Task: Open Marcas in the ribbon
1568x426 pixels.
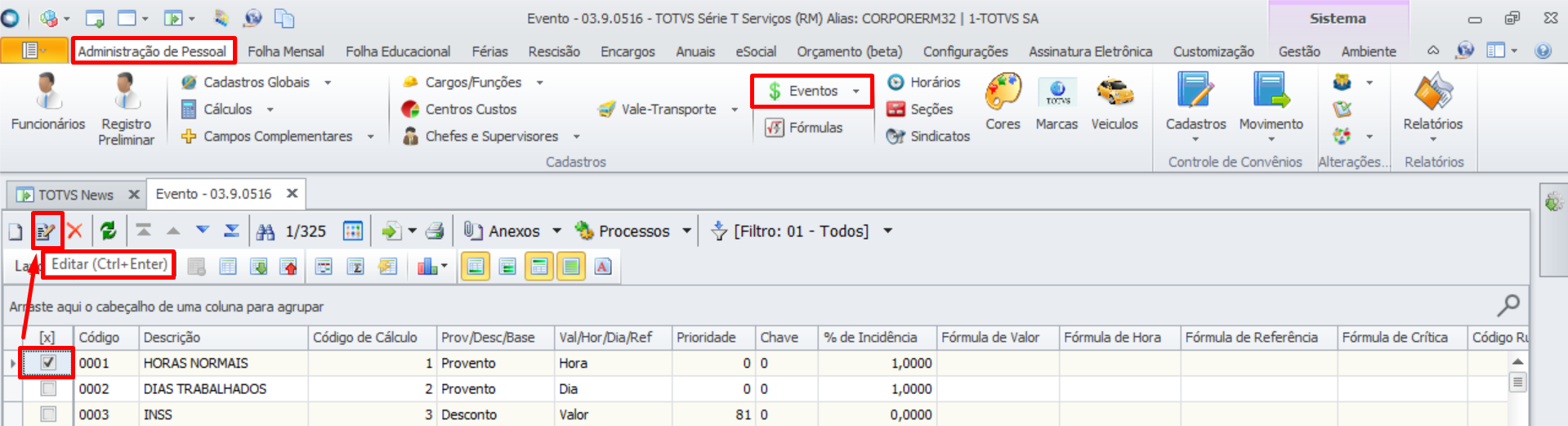Action: 1057,101
